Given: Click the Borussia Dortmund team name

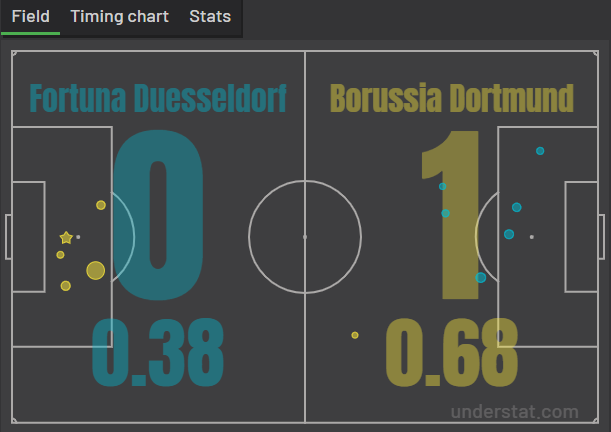Looking at the screenshot, I should coord(451,99).
